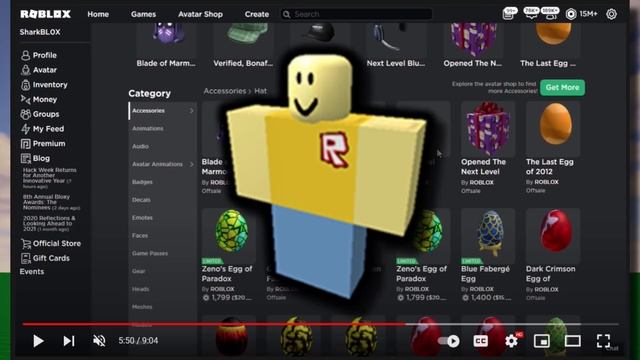Open the 2020 Reflections blog post
This screenshot has height=360, width=640.
[49, 224]
